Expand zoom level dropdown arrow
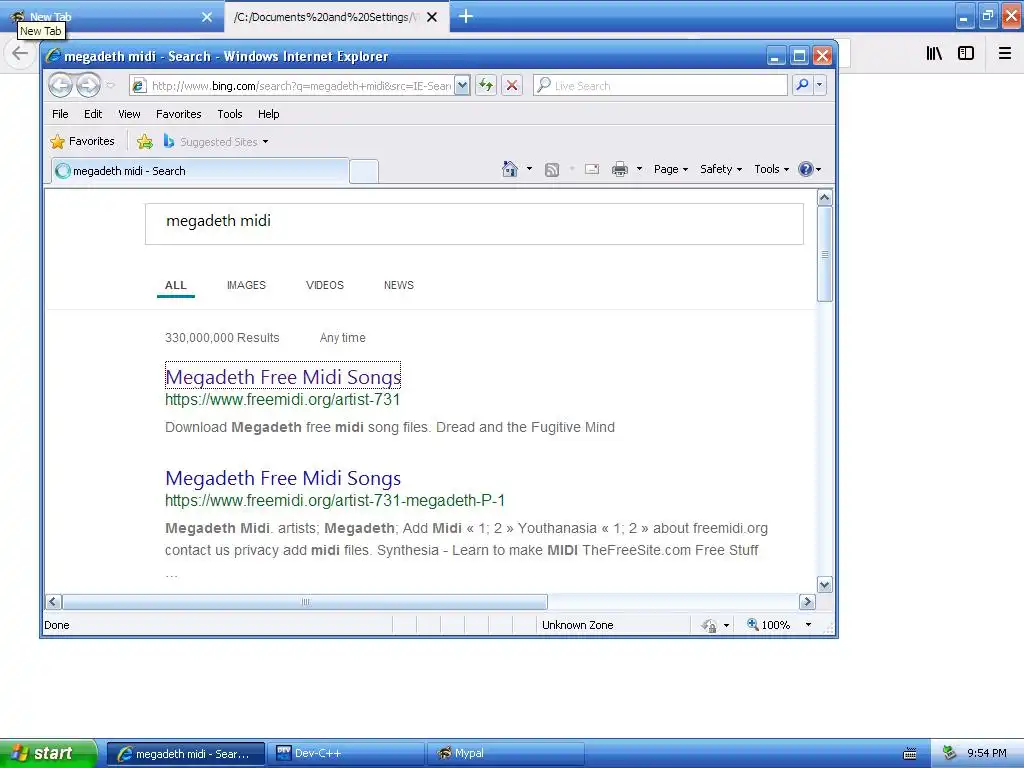 [808, 625]
